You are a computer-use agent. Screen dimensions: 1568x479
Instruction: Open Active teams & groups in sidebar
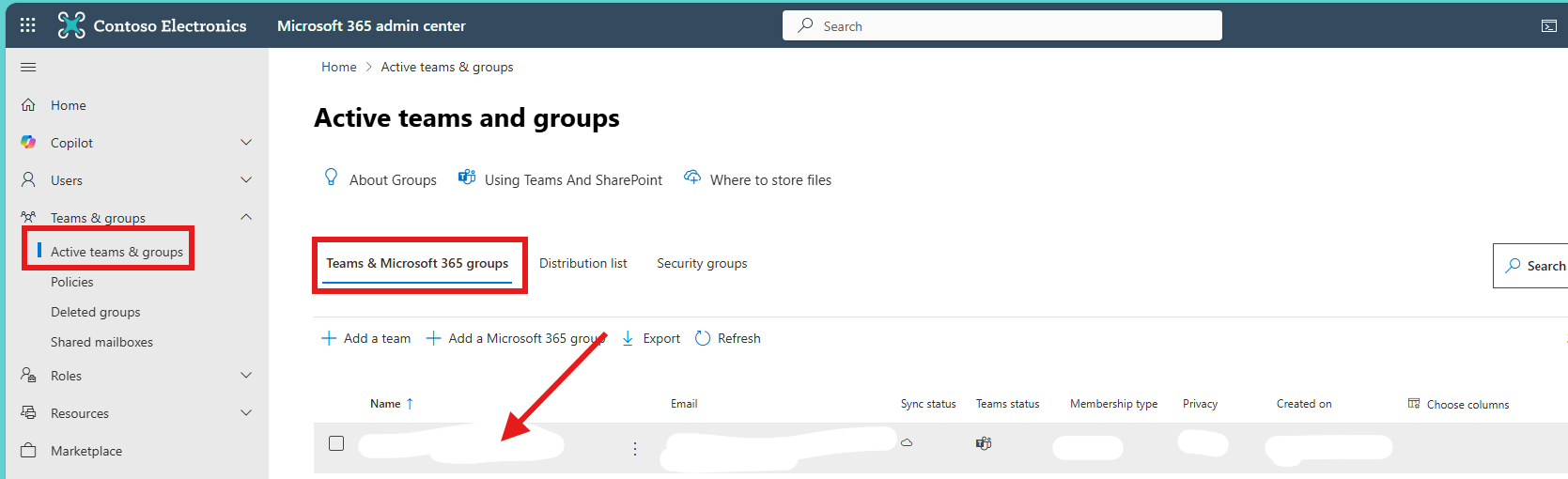(x=116, y=252)
